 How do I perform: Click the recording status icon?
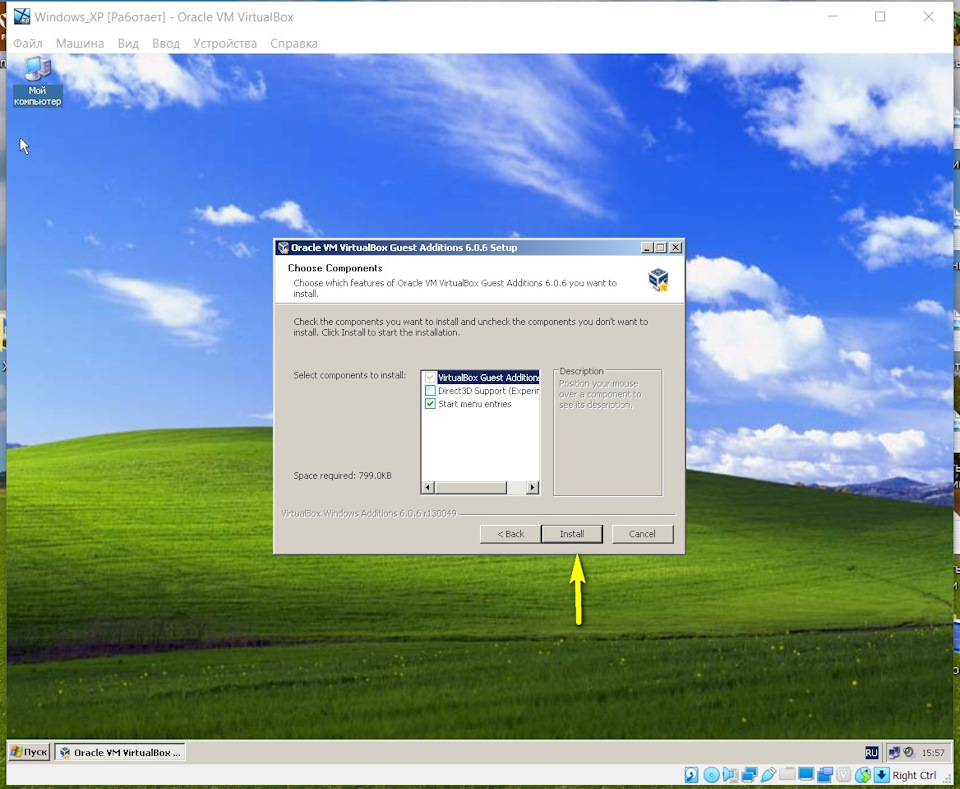[825, 775]
